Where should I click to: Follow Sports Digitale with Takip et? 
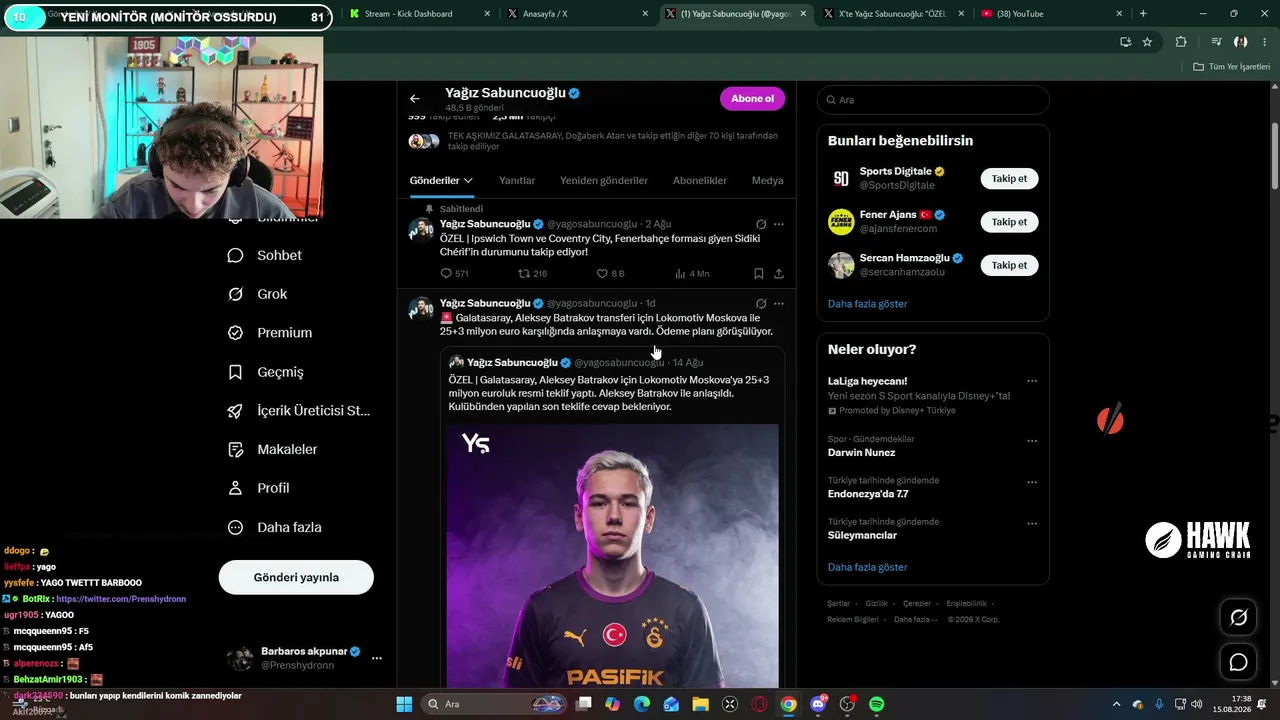1009,178
